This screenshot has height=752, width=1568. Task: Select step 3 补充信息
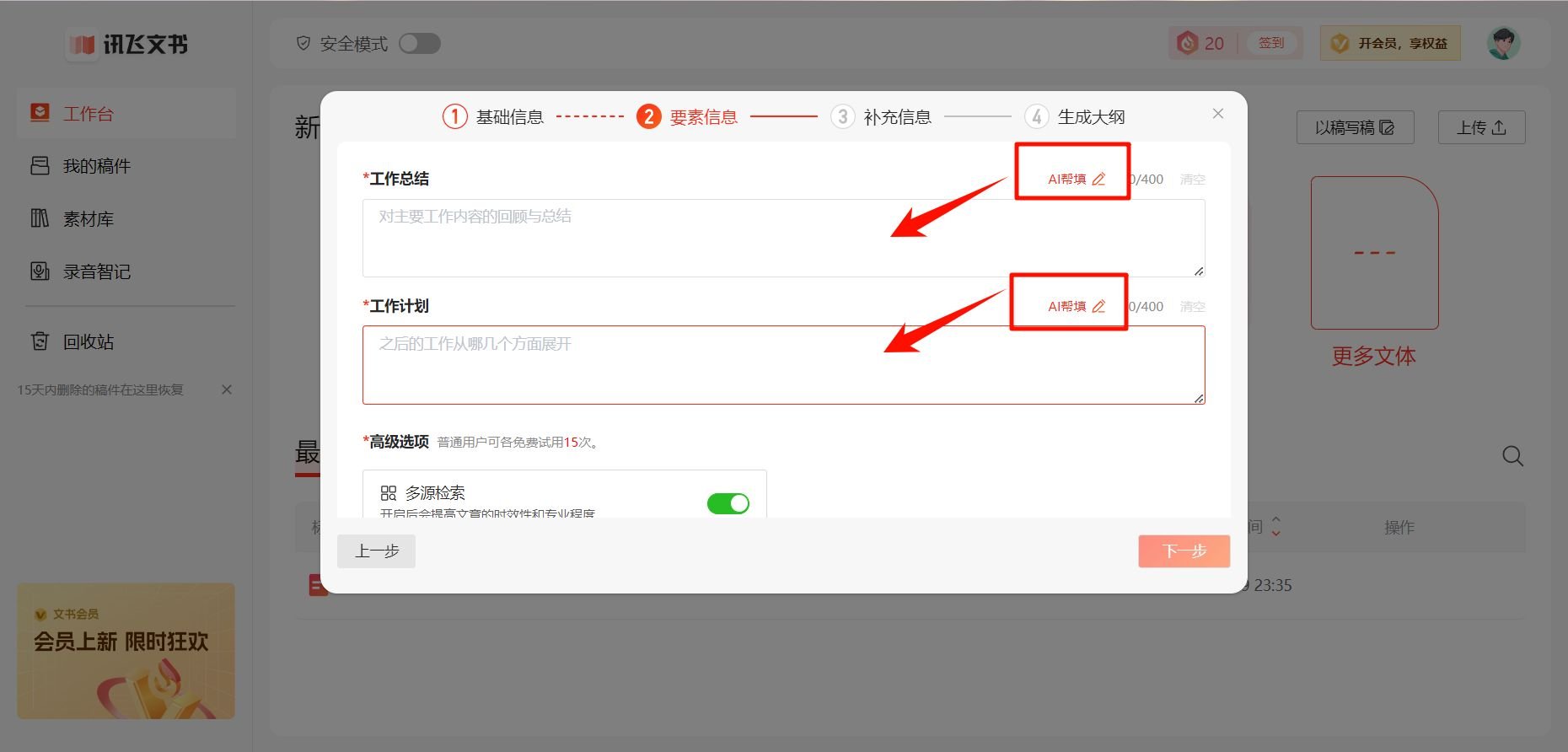click(x=881, y=116)
